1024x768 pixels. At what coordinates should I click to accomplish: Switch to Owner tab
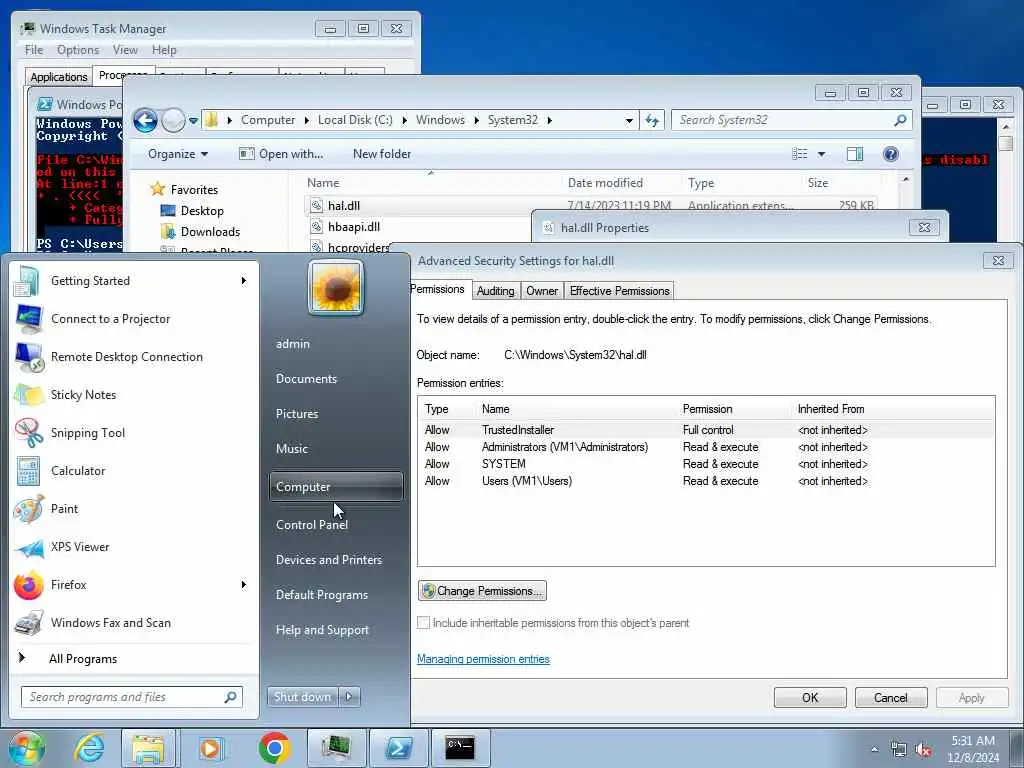pos(542,291)
